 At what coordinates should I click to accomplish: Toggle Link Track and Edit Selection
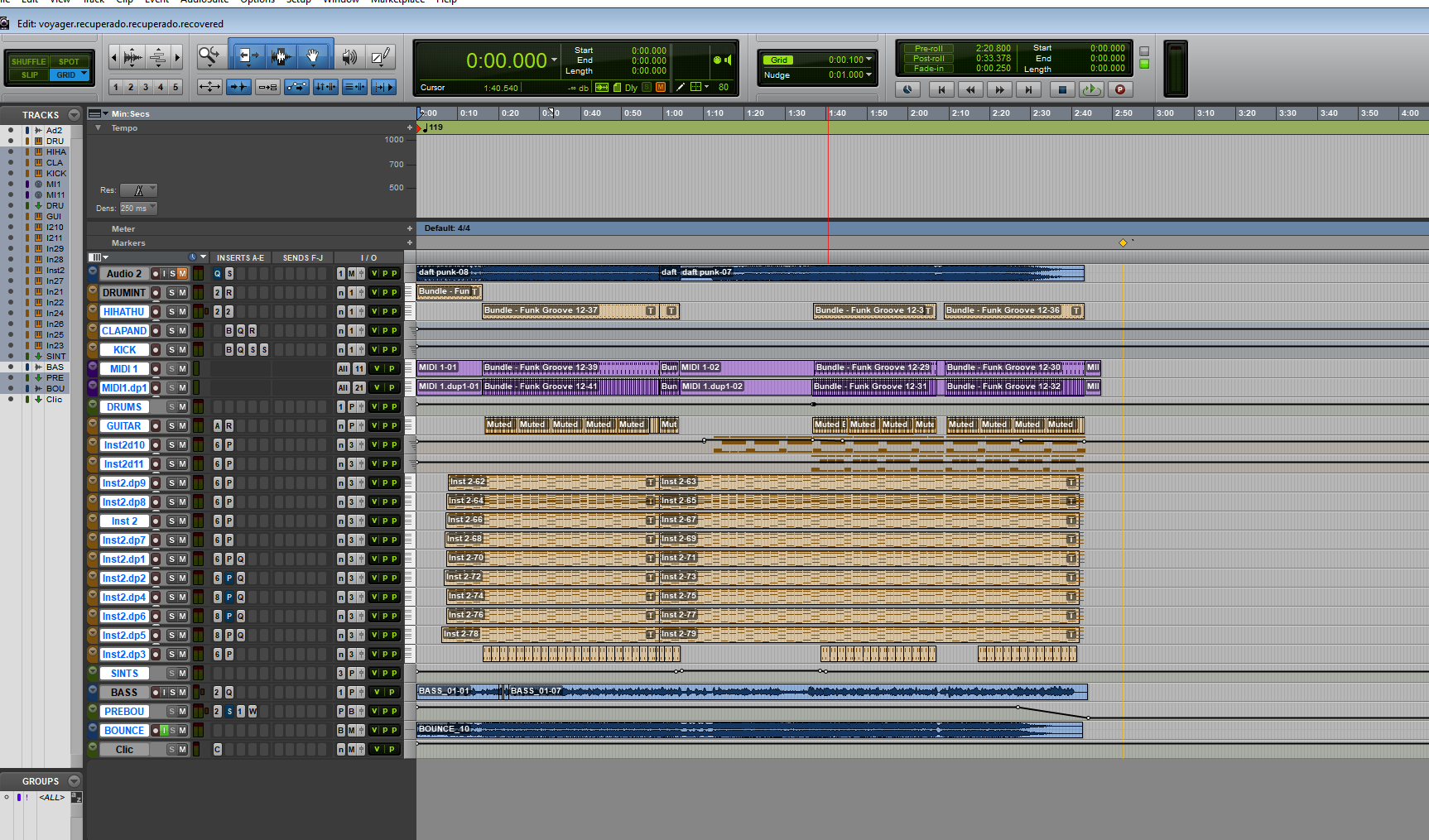pos(354,87)
